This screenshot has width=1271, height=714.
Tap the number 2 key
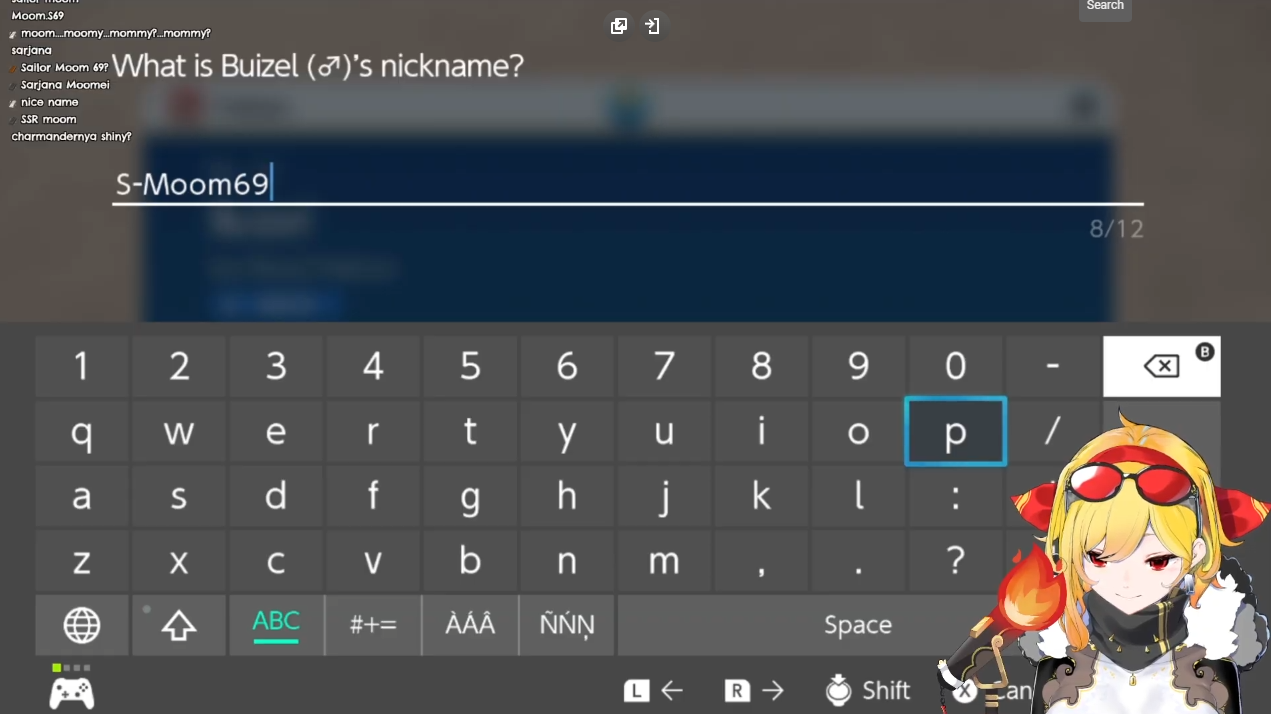click(179, 366)
